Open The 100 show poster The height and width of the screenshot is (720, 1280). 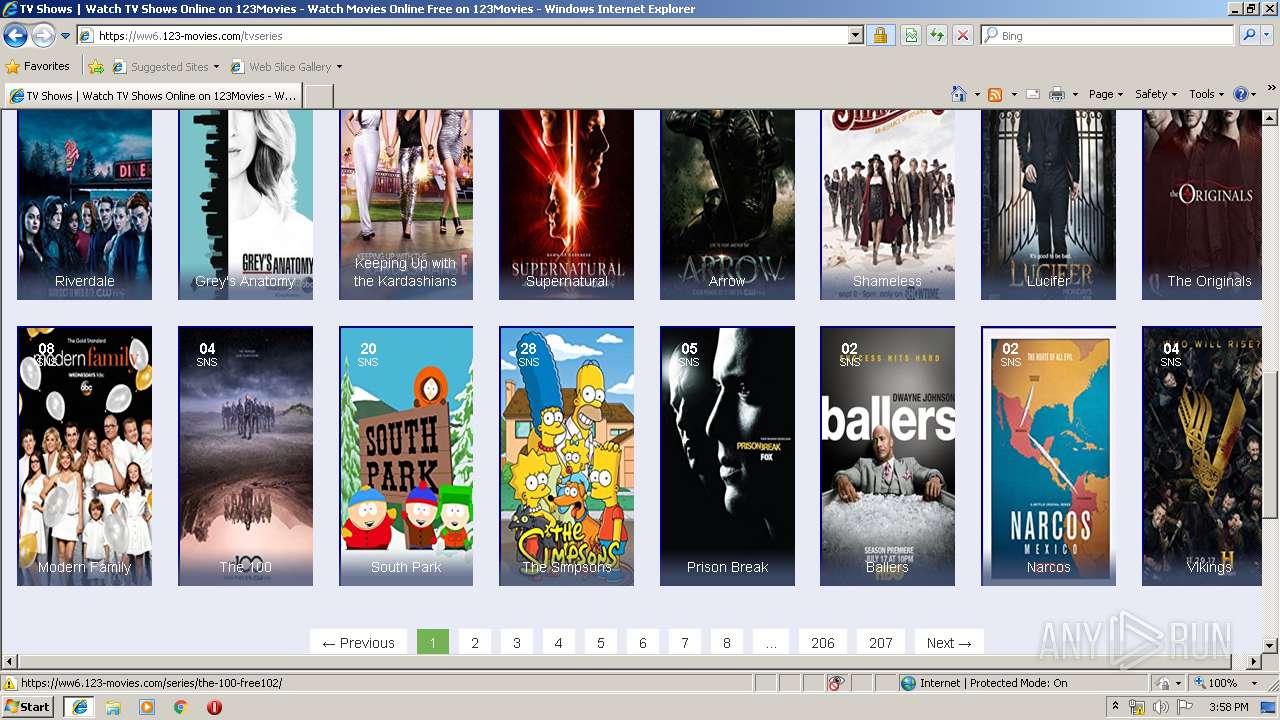tap(245, 456)
